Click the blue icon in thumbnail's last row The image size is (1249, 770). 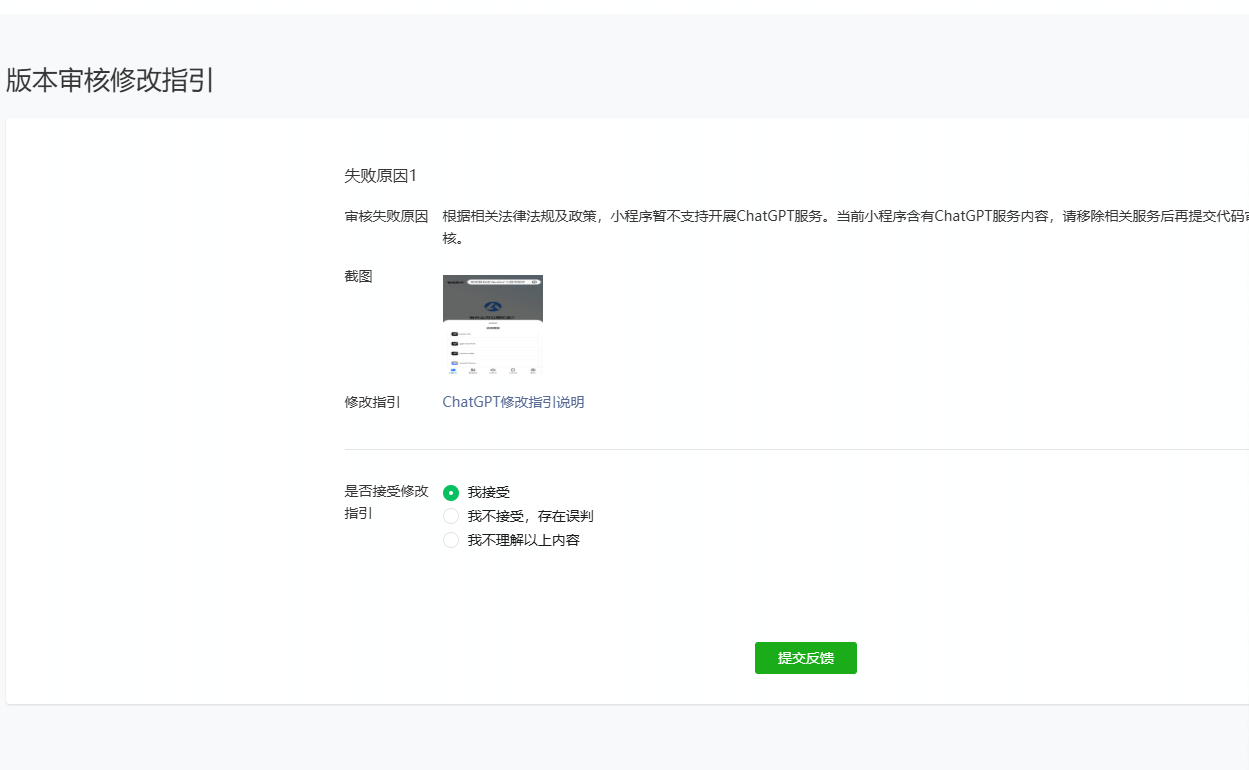pos(454,362)
